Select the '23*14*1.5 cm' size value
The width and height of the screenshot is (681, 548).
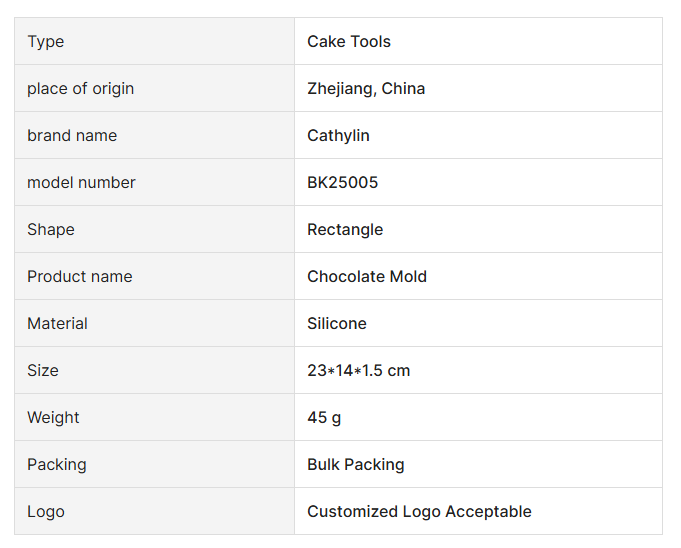point(359,371)
